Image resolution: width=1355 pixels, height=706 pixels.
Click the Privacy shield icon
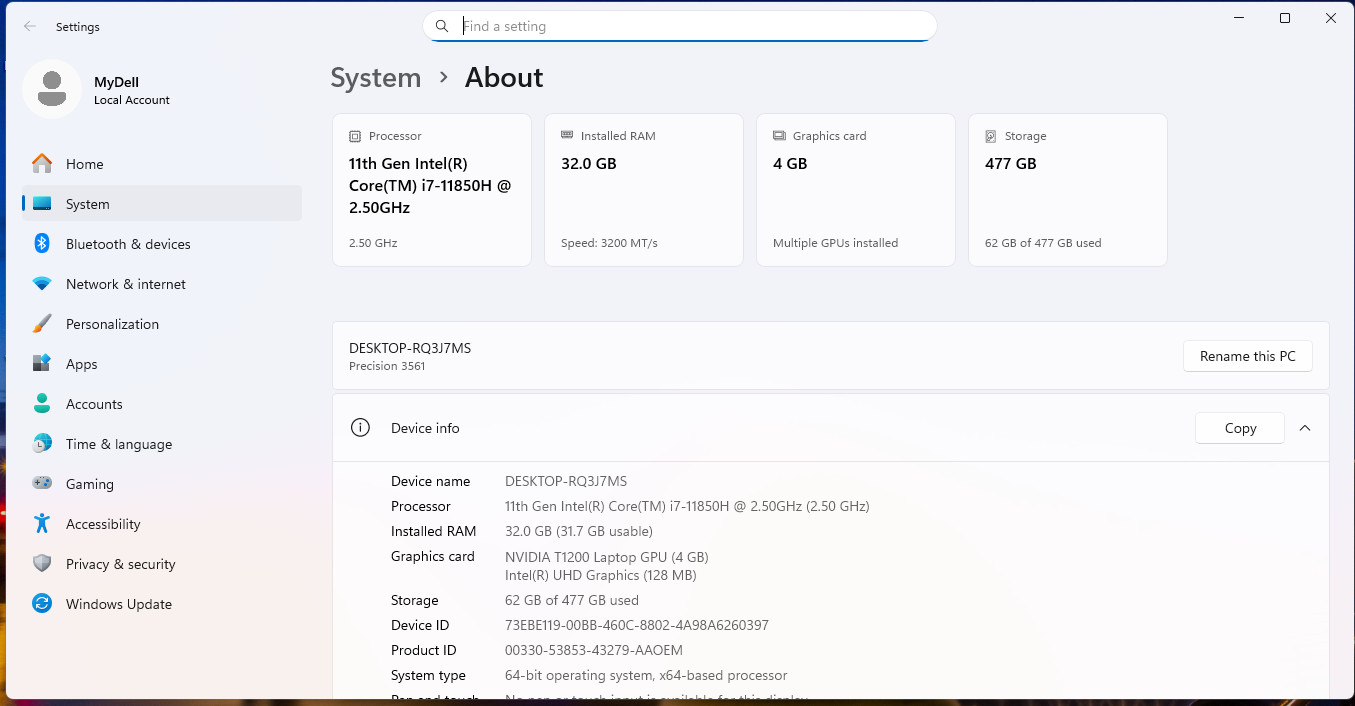tap(42, 564)
